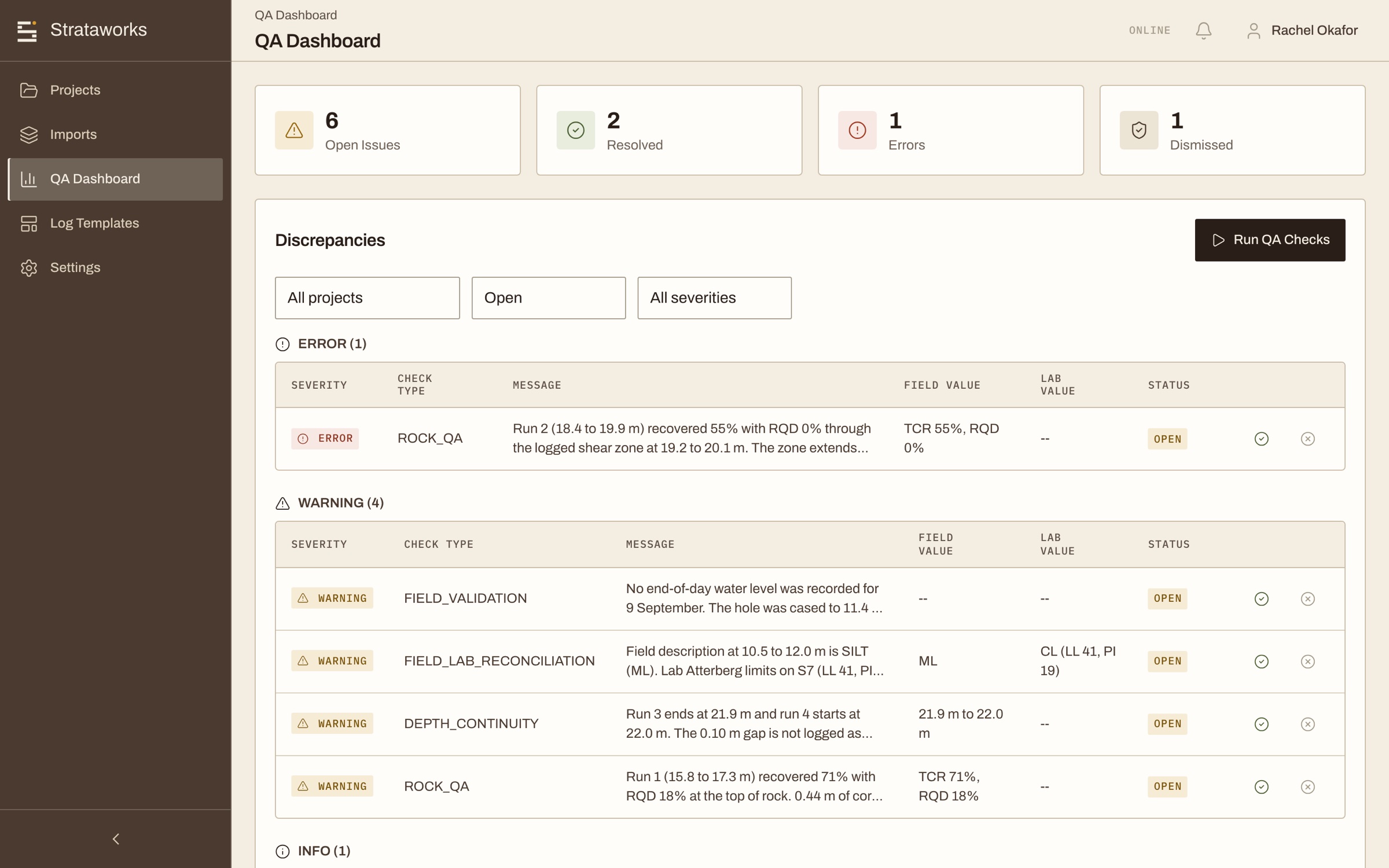Click the Open Issues warning triangle icon

294,130
